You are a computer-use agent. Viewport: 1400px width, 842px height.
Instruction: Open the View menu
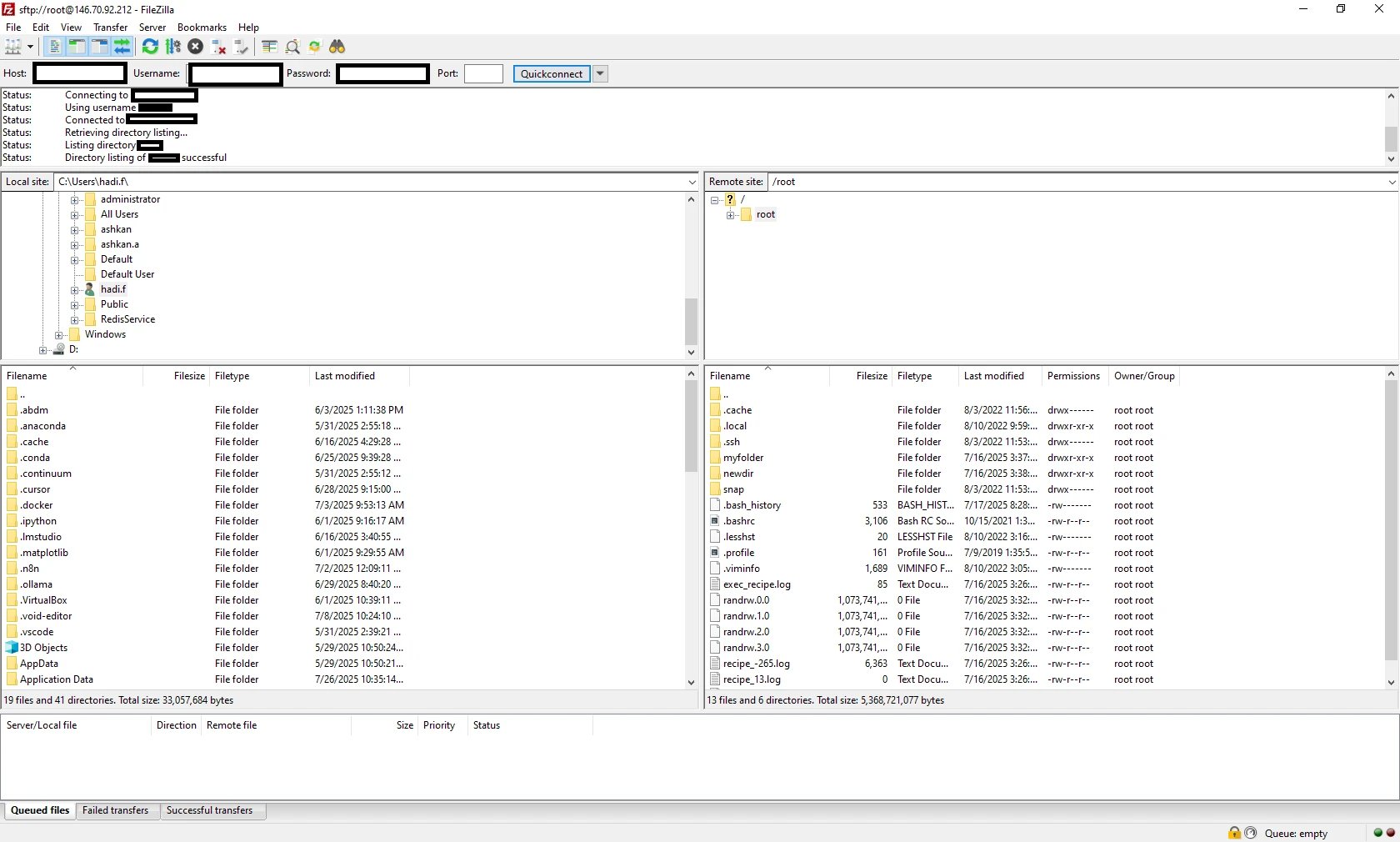[71, 28]
